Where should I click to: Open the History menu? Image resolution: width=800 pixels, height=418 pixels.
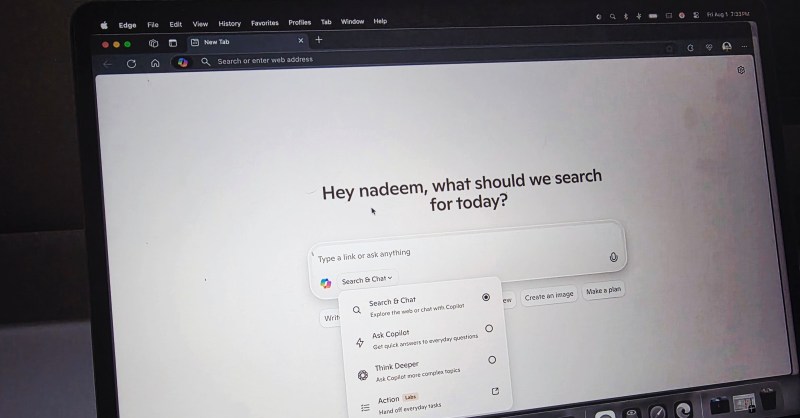[x=230, y=23]
